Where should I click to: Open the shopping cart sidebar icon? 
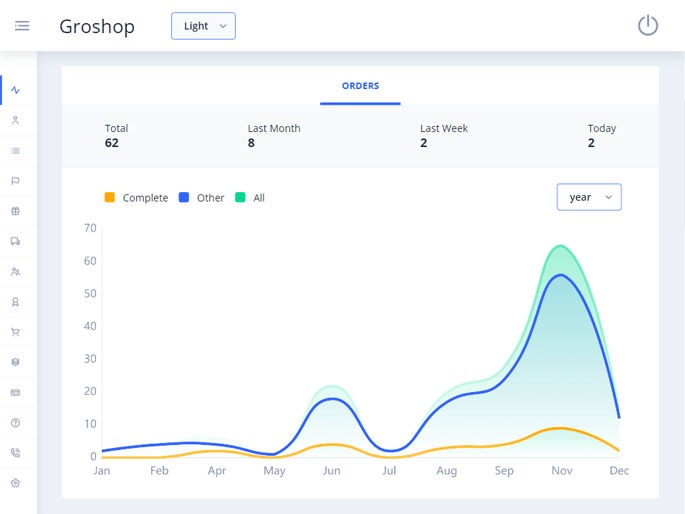click(x=16, y=332)
